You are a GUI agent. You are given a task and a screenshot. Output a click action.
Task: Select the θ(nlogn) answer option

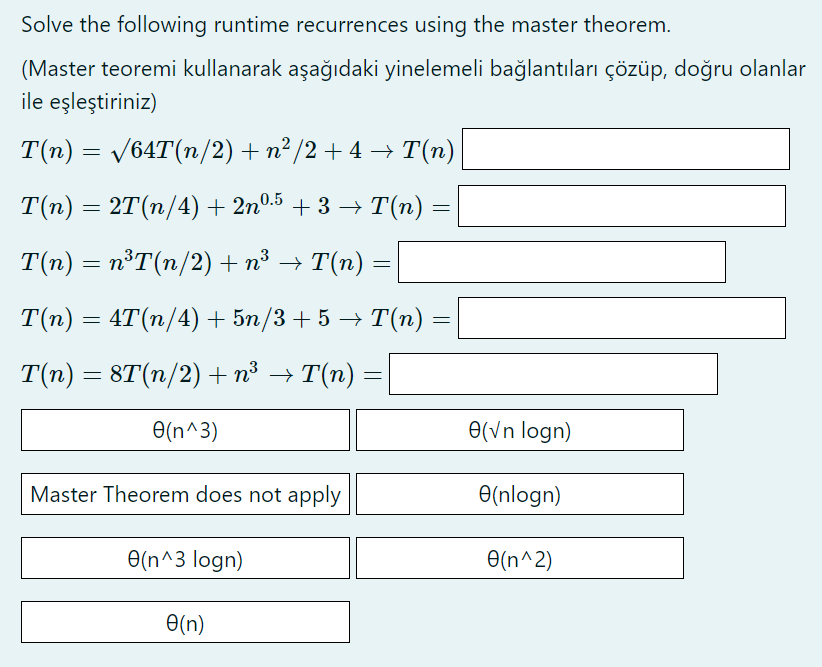tap(517, 494)
